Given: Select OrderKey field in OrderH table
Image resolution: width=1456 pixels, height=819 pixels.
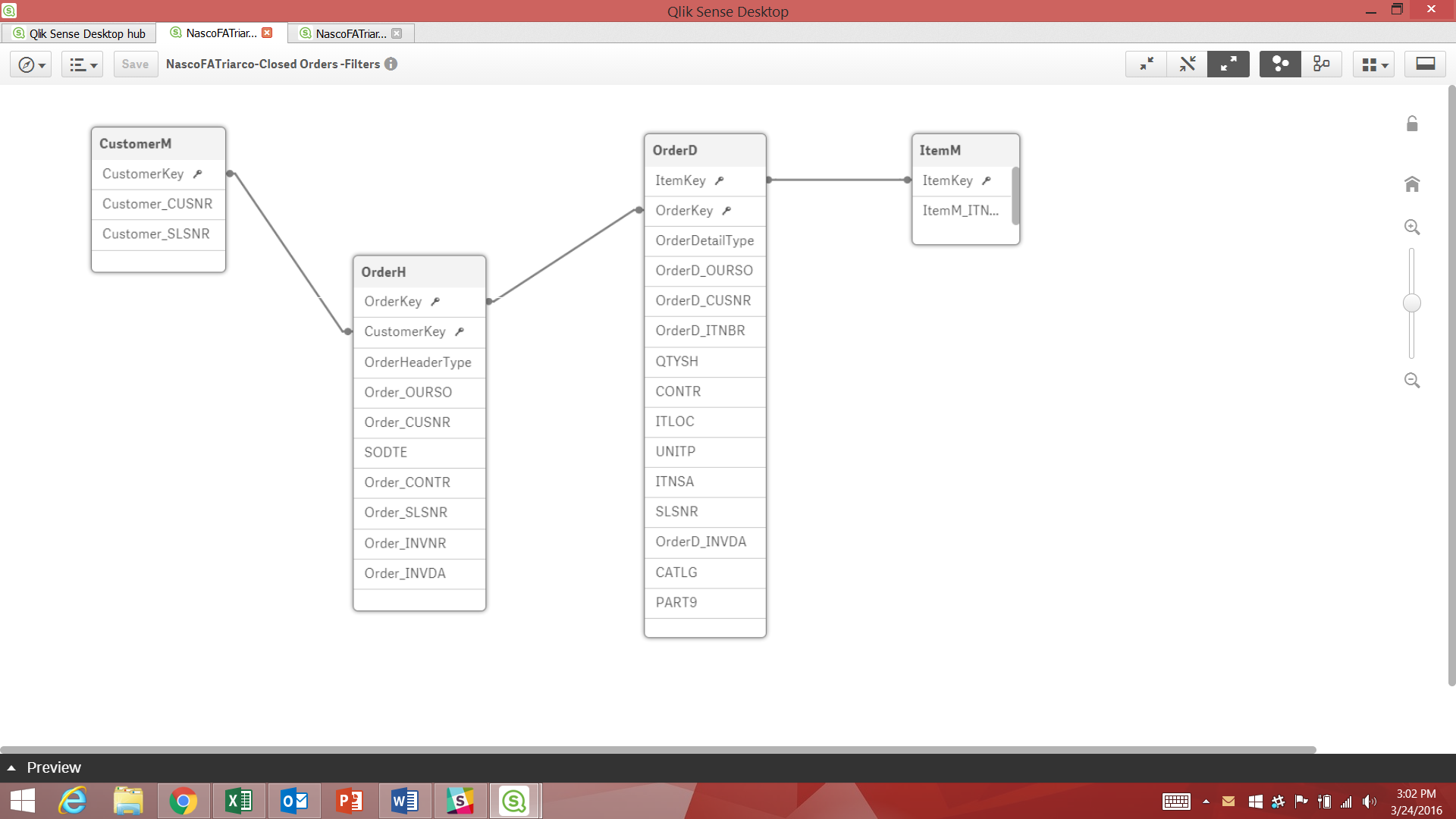Looking at the screenshot, I should [393, 302].
